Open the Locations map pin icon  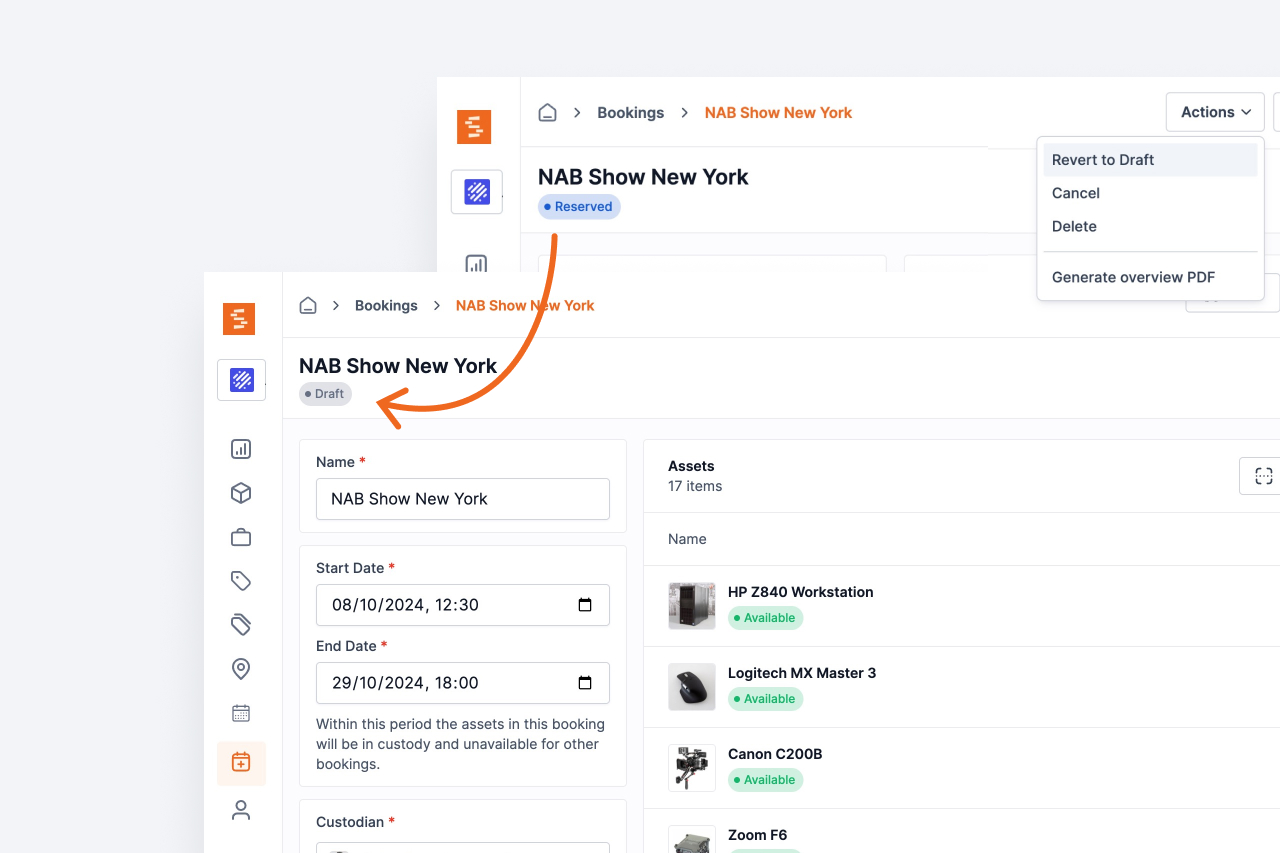coord(240,668)
